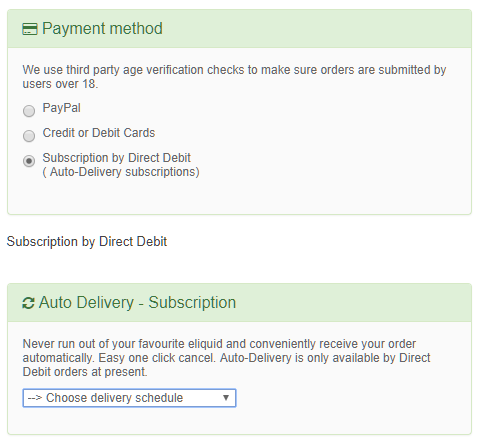Screen dimensions: 480x444
Task: Open the Choose delivery schedule dropdown
Action: click(129, 398)
